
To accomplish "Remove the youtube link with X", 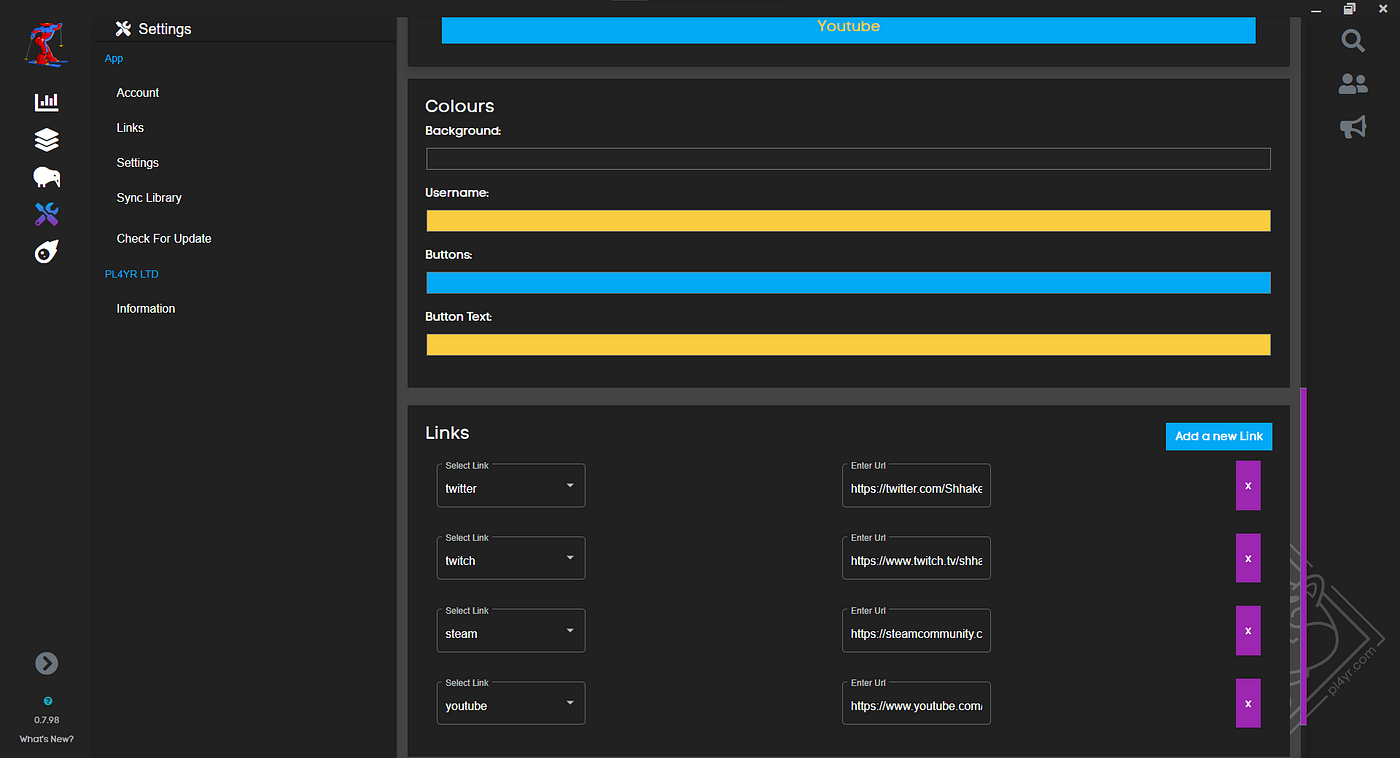I will (1248, 703).
